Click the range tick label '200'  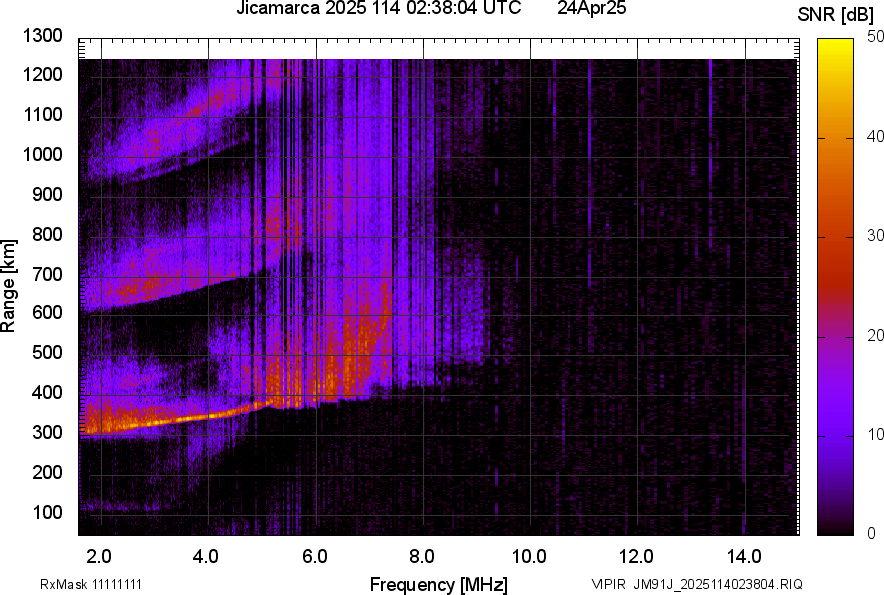point(47,472)
